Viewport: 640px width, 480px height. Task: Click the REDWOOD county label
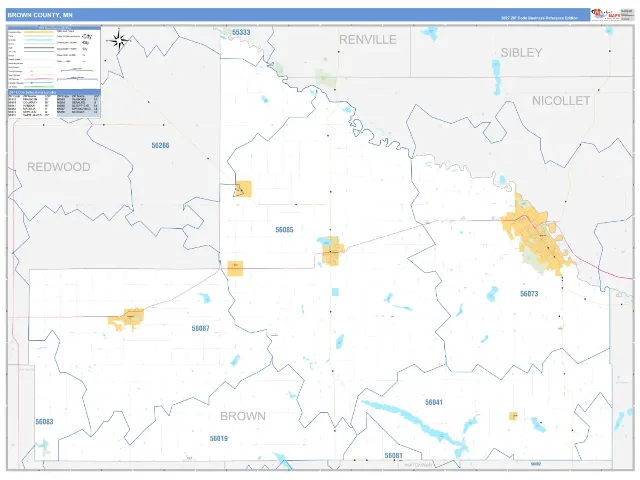[x=59, y=167]
